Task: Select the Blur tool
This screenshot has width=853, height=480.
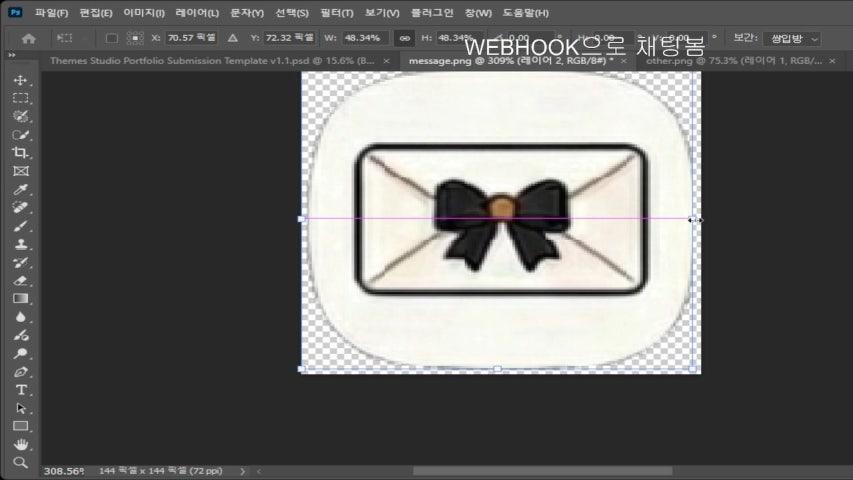Action: 21,317
